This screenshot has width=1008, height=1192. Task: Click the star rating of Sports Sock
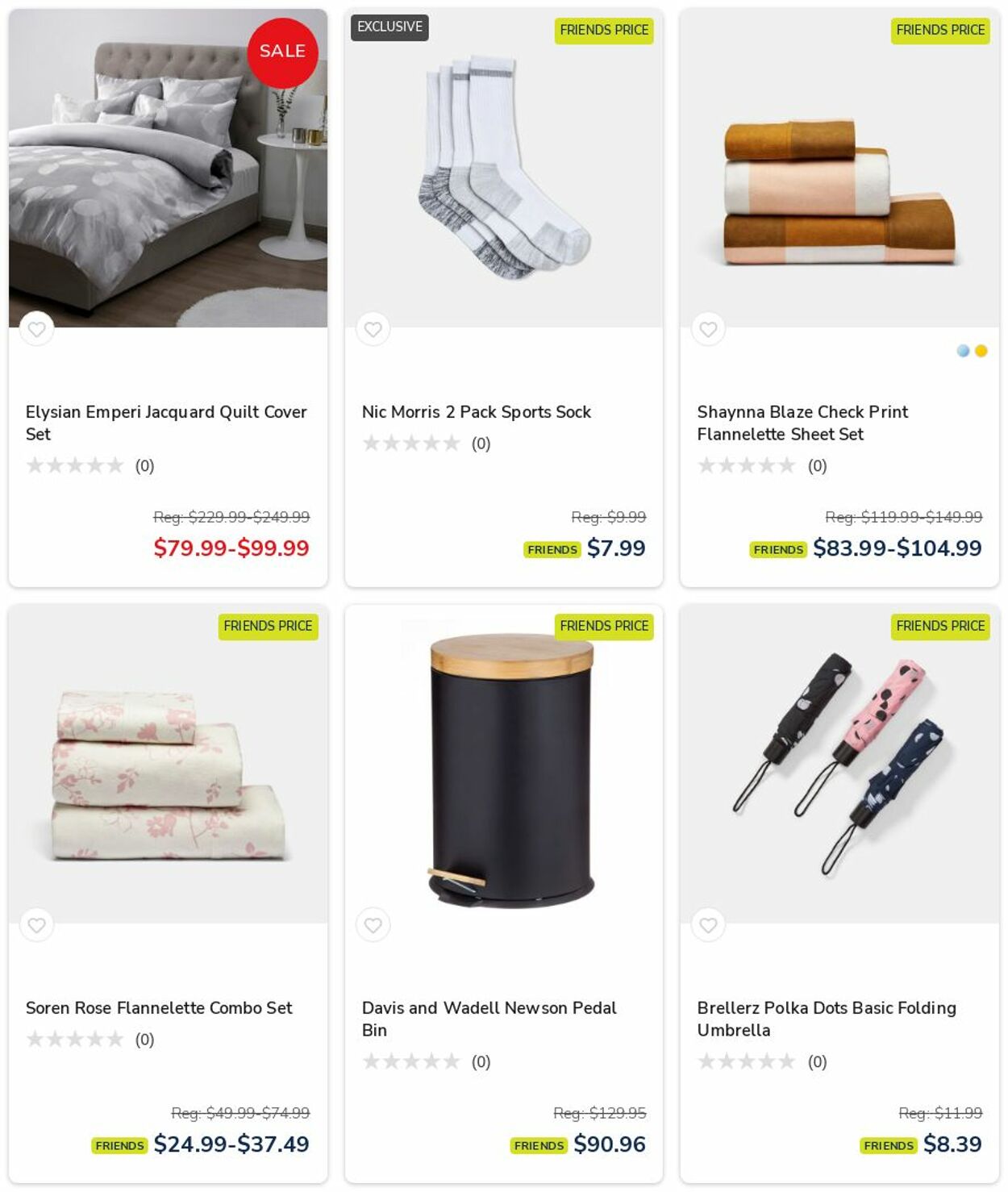pyautogui.click(x=411, y=444)
